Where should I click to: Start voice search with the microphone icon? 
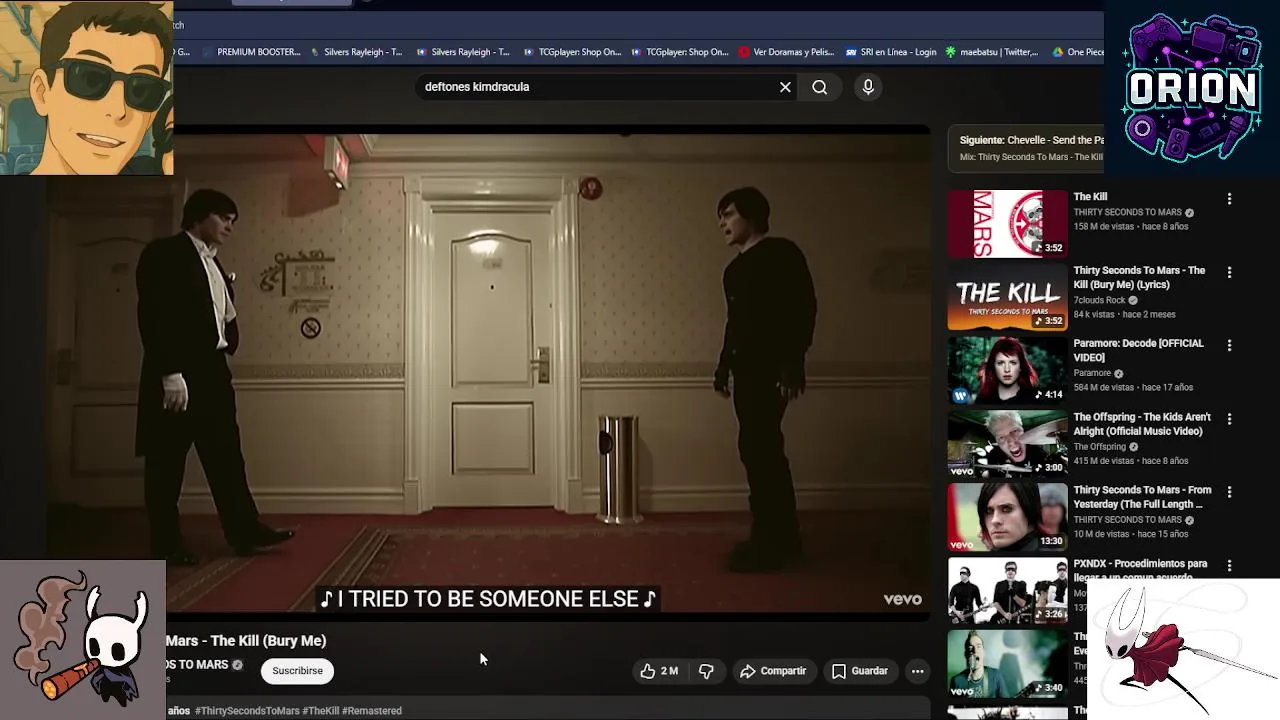pos(868,87)
